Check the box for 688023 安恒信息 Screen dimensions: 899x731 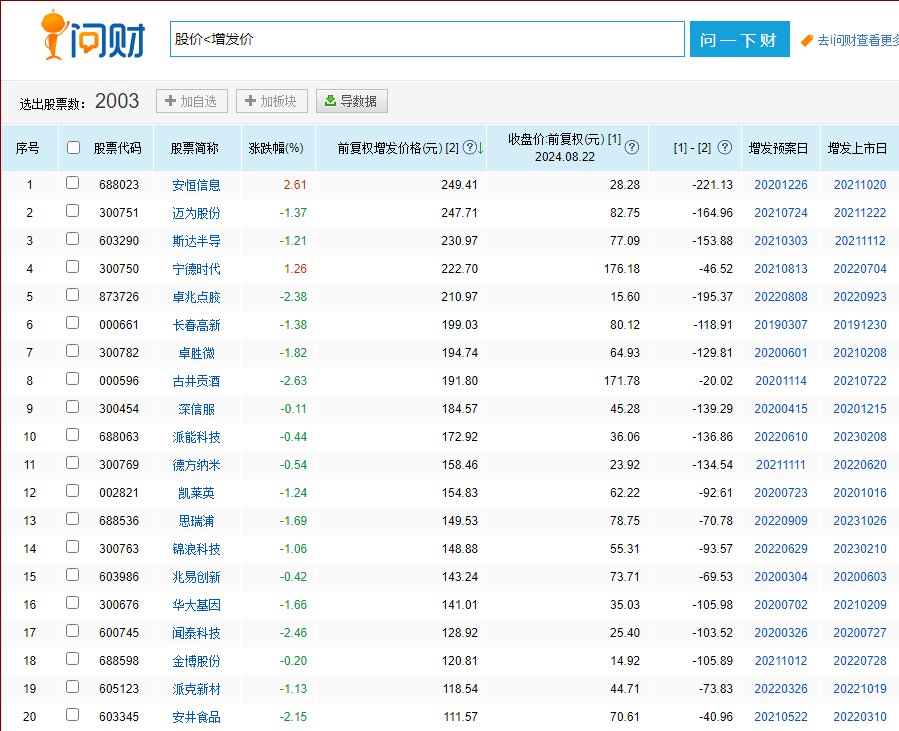tap(72, 183)
